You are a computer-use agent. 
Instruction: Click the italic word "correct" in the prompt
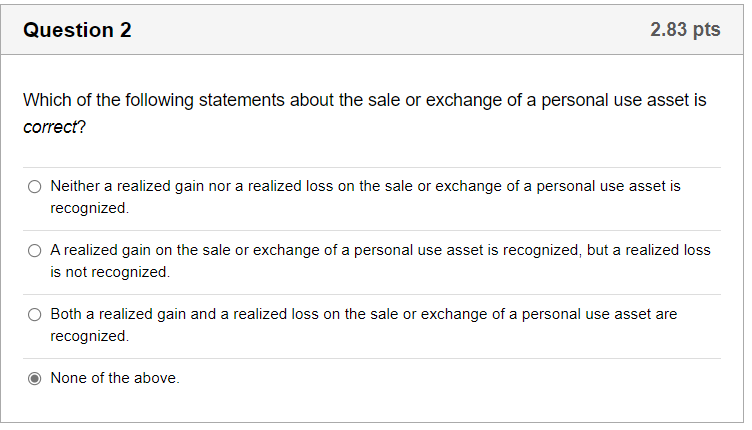tap(48, 128)
